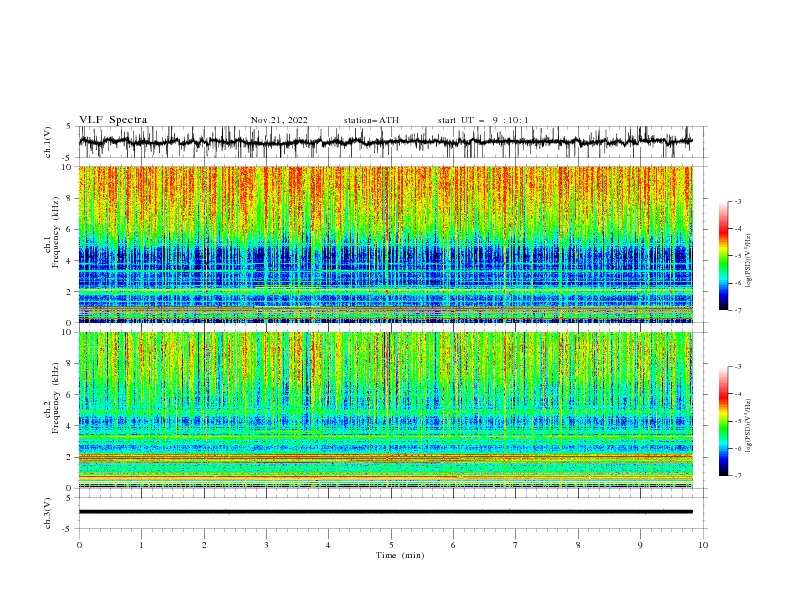The image size is (792, 612).
Task: Click the "Time (min)" x-axis label
Action: pyautogui.click(x=400, y=555)
